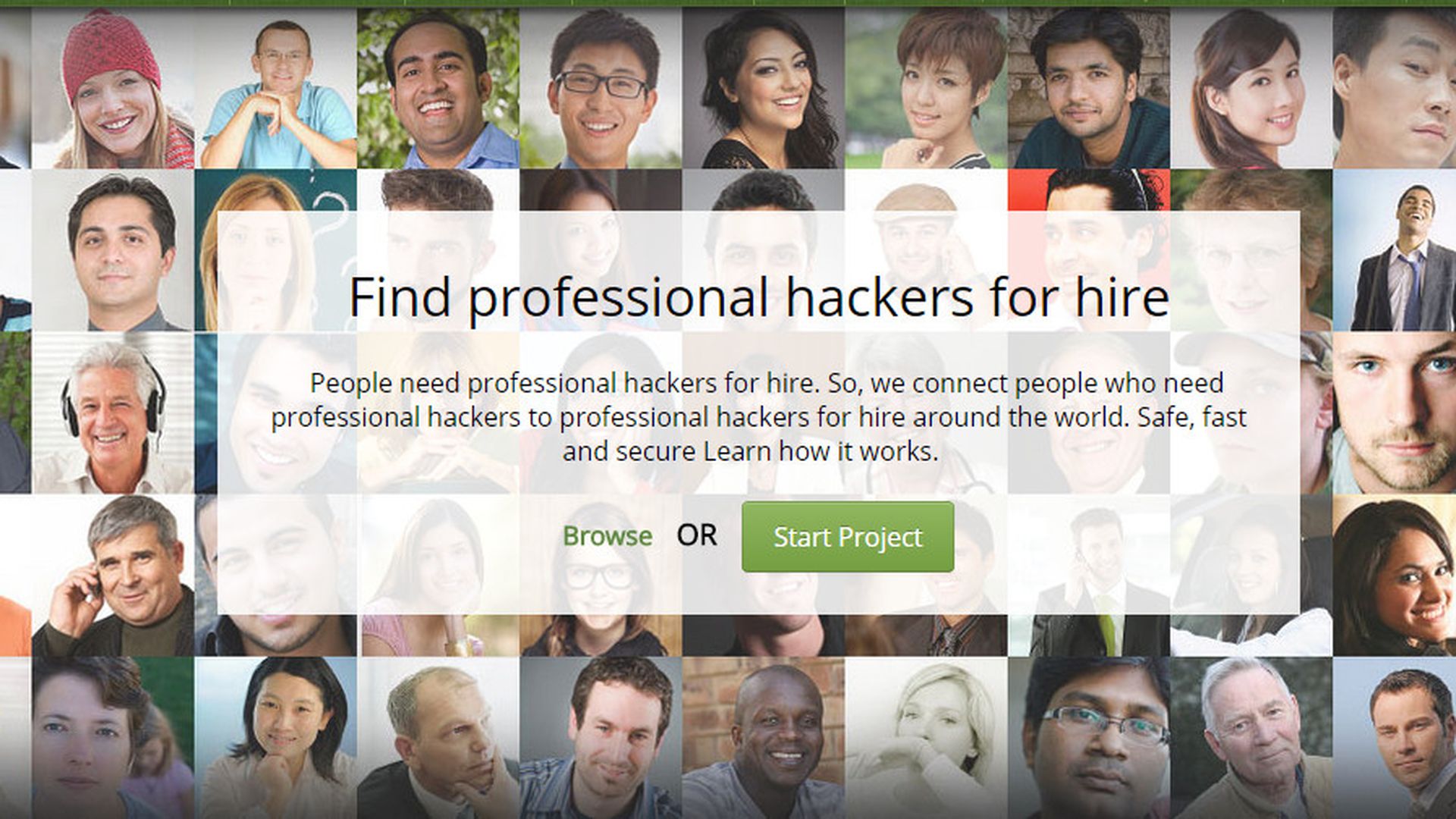The image size is (1456, 819).
Task: Click the 'Find professional hackers for hire' heading
Action: (x=758, y=297)
